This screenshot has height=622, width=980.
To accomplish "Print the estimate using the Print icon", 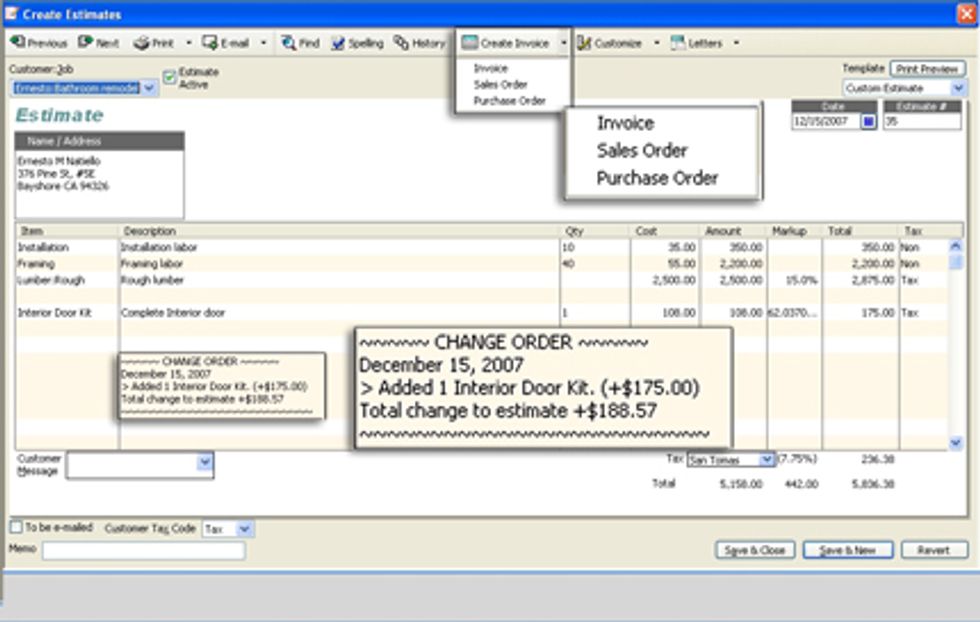I will pyautogui.click(x=154, y=43).
